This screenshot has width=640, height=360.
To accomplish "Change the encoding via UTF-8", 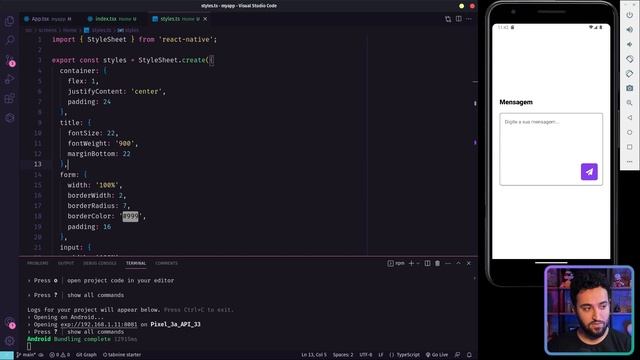I will [366, 355].
